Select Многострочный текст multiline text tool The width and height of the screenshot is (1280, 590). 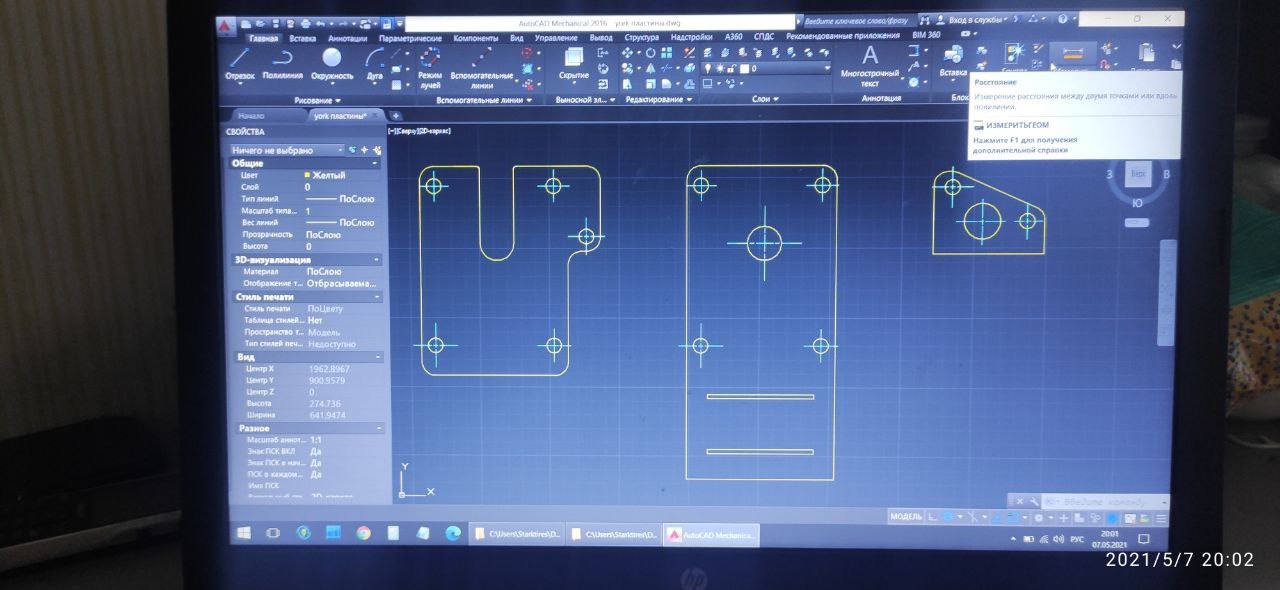(870, 66)
